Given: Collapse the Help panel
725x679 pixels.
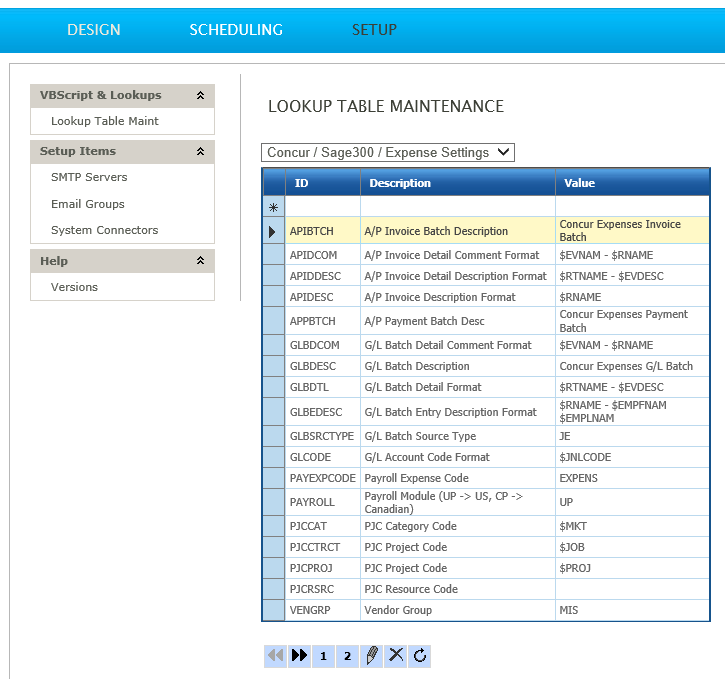Looking at the screenshot, I should pos(200,261).
